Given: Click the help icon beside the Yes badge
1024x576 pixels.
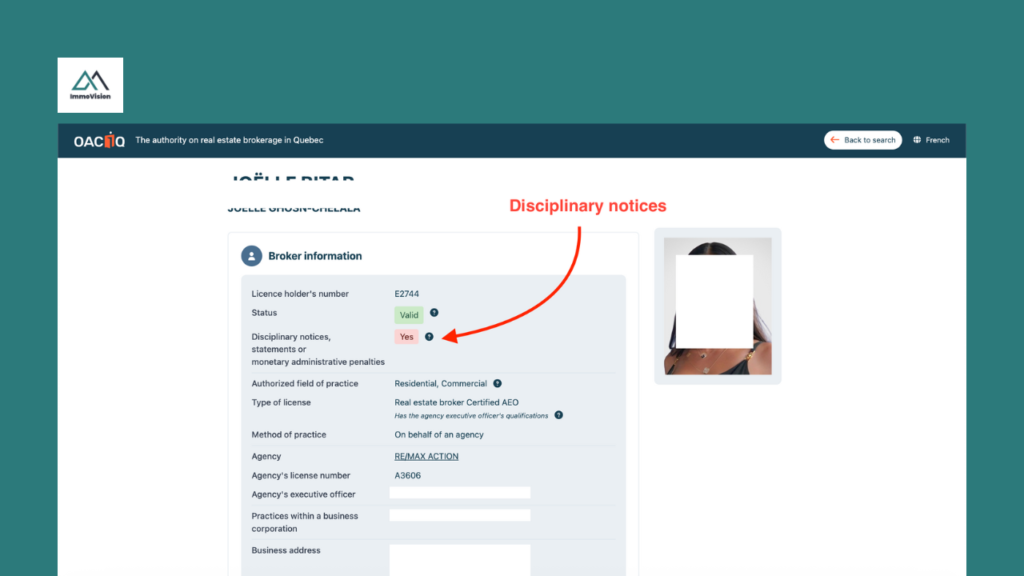Looking at the screenshot, I should (x=429, y=336).
